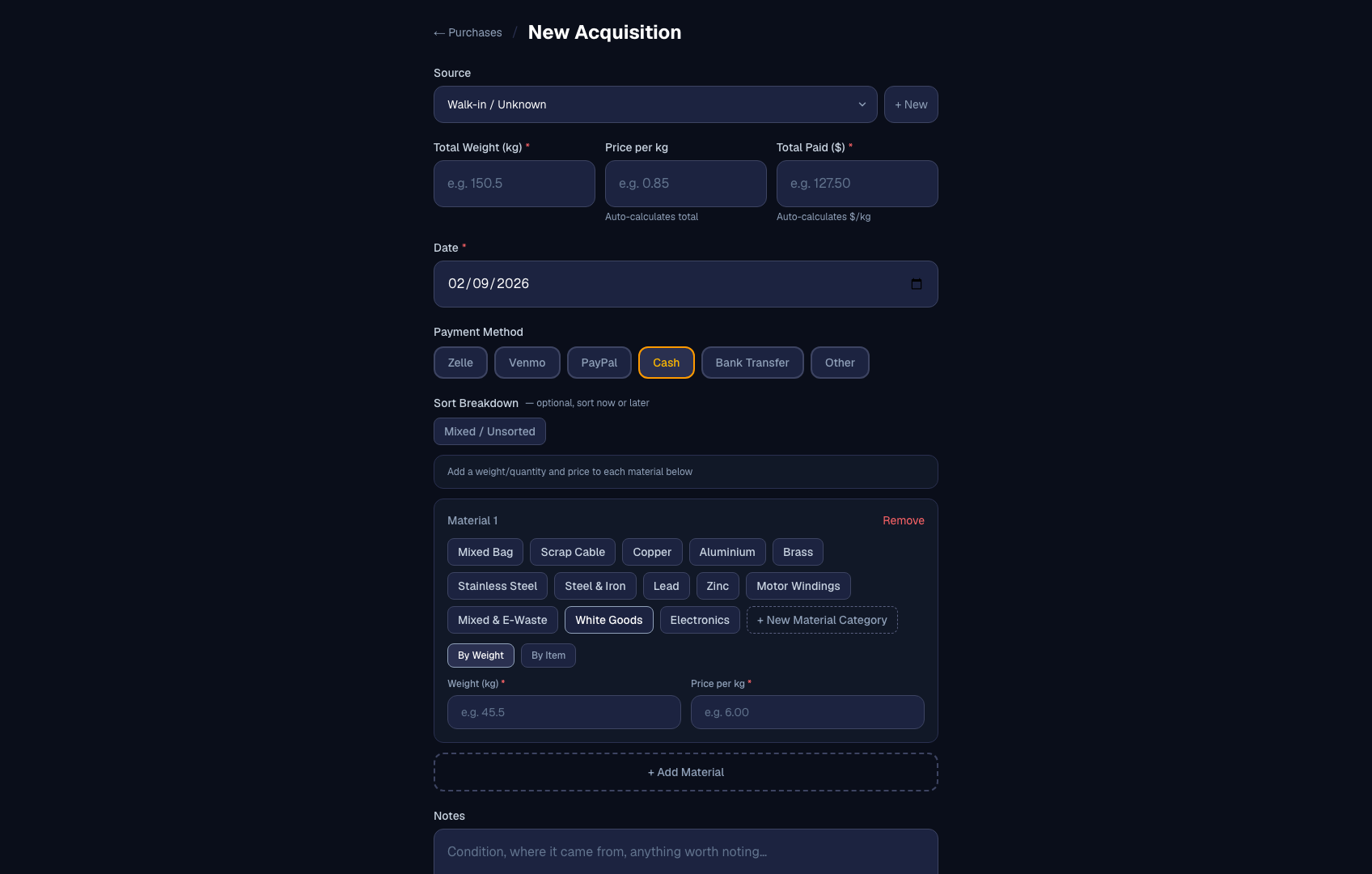Pick Zinc material category
This screenshot has height=874, width=1372.
tap(718, 586)
